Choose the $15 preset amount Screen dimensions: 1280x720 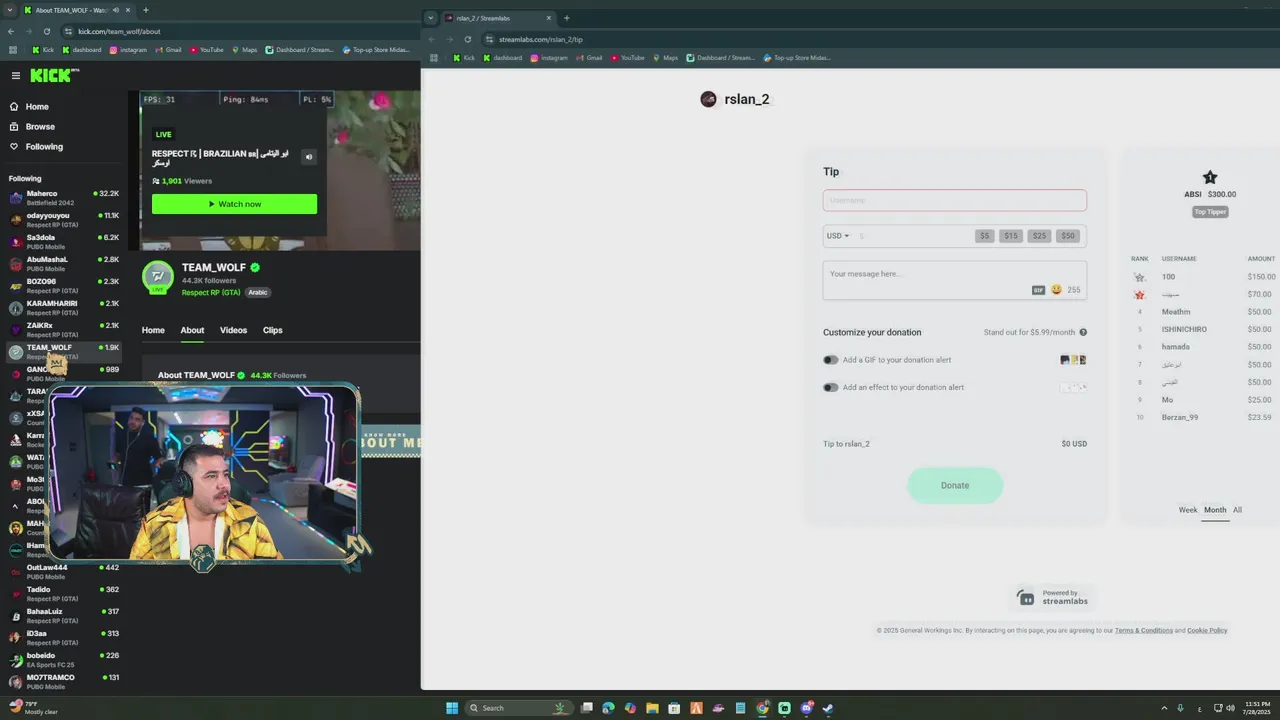1011,236
